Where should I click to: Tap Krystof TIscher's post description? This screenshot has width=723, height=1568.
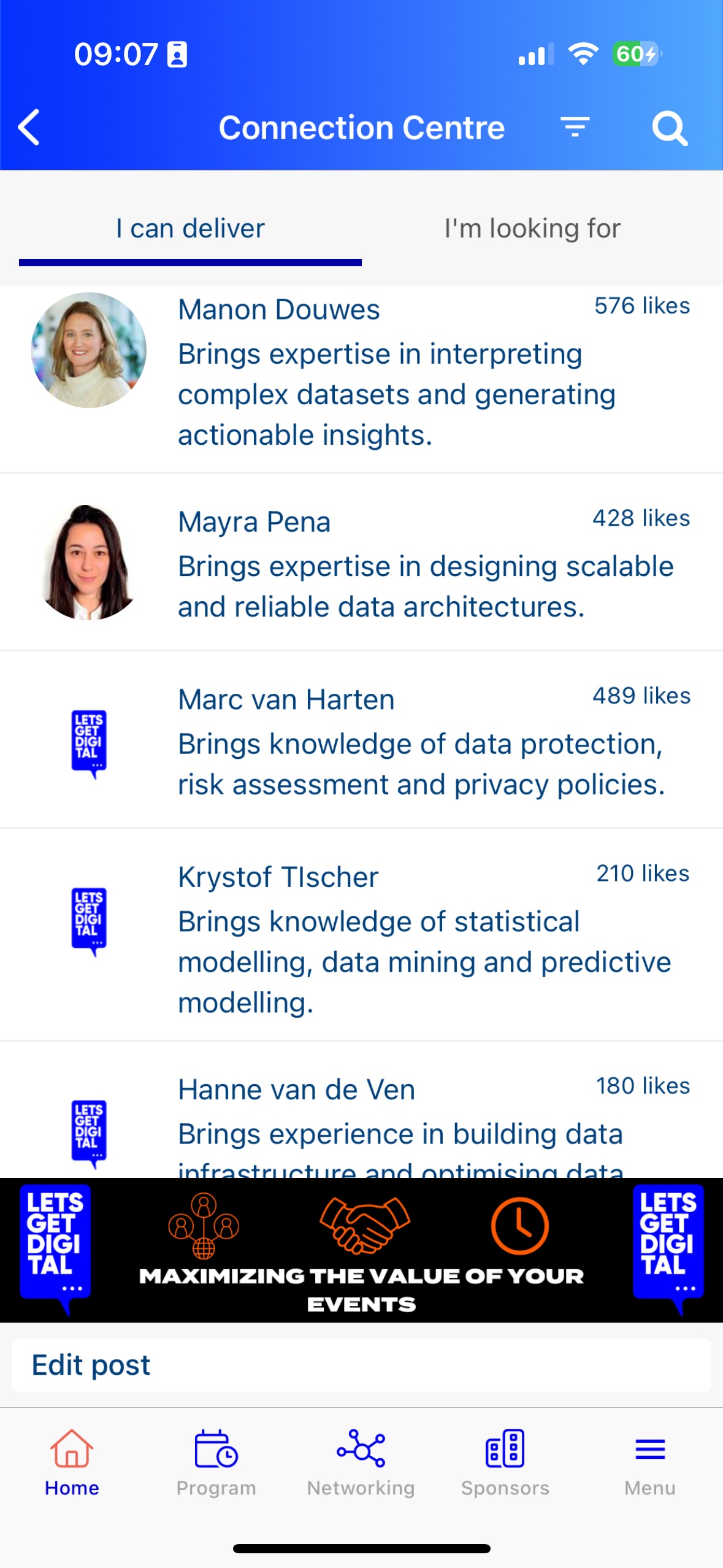pyautogui.click(x=423, y=962)
